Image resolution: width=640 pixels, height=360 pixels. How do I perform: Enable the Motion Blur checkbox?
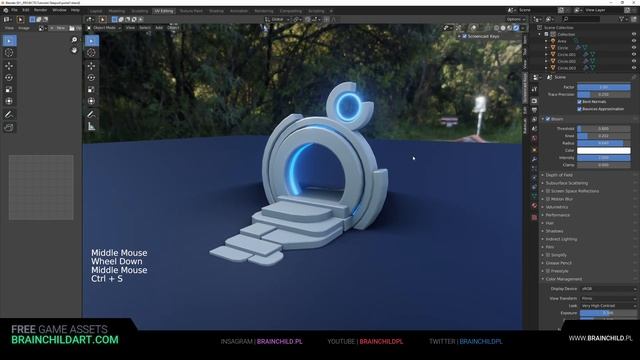[548, 199]
